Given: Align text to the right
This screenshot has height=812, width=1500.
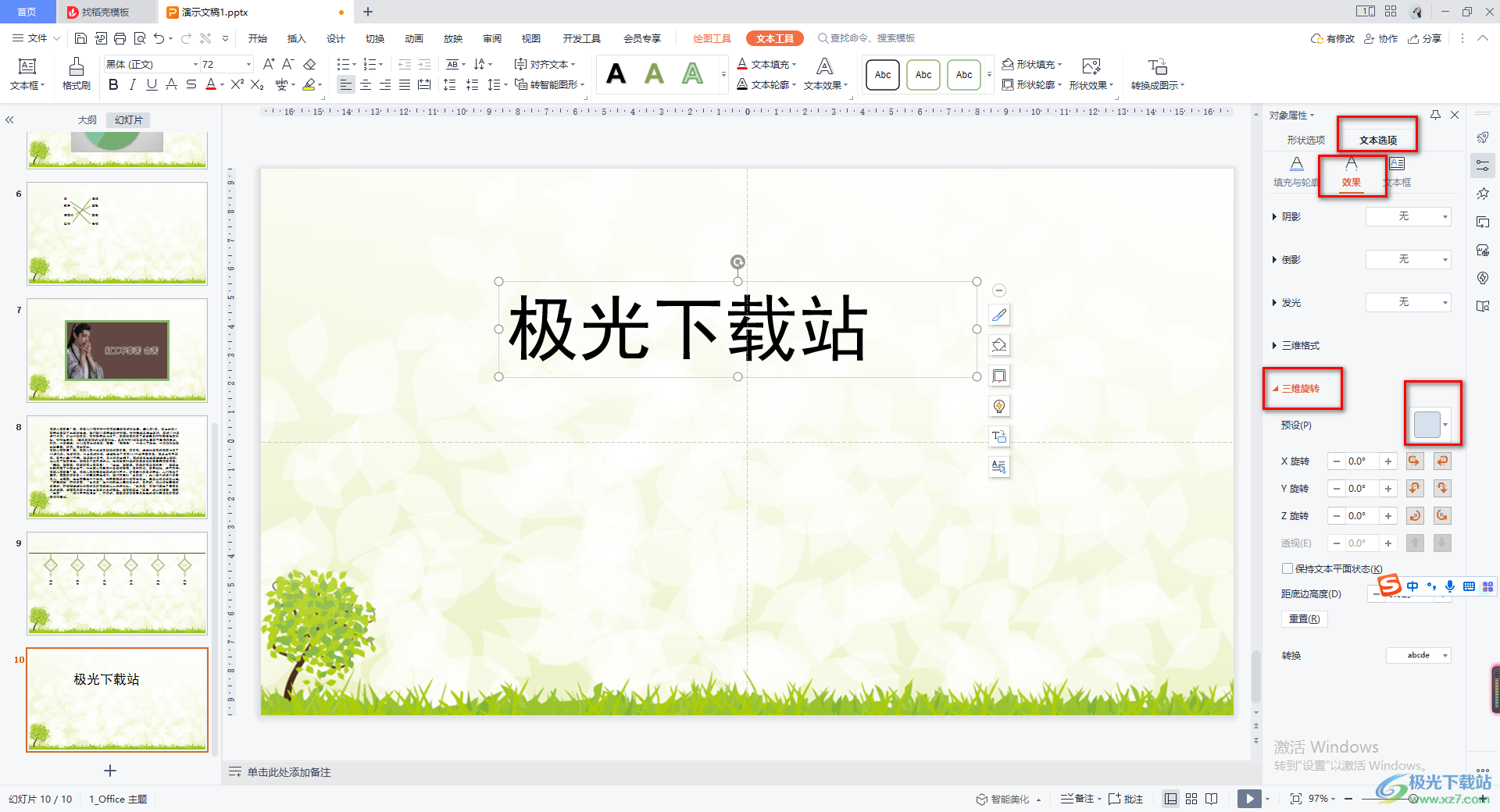Looking at the screenshot, I should click(385, 84).
